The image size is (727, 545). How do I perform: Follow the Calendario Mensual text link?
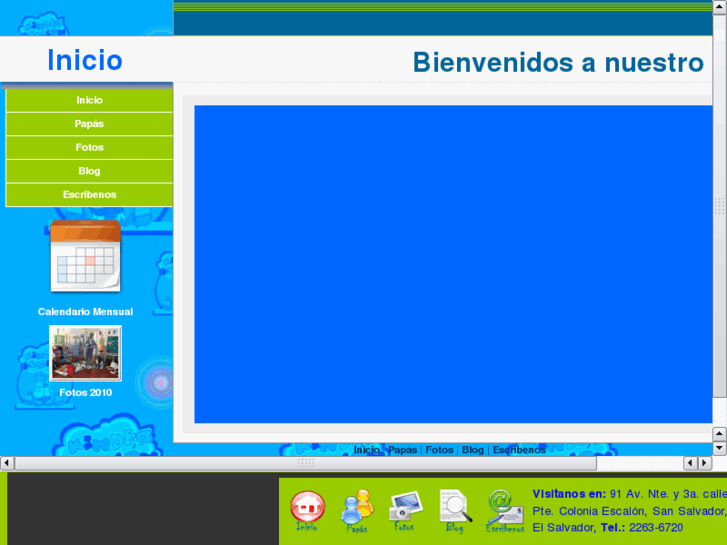85,312
